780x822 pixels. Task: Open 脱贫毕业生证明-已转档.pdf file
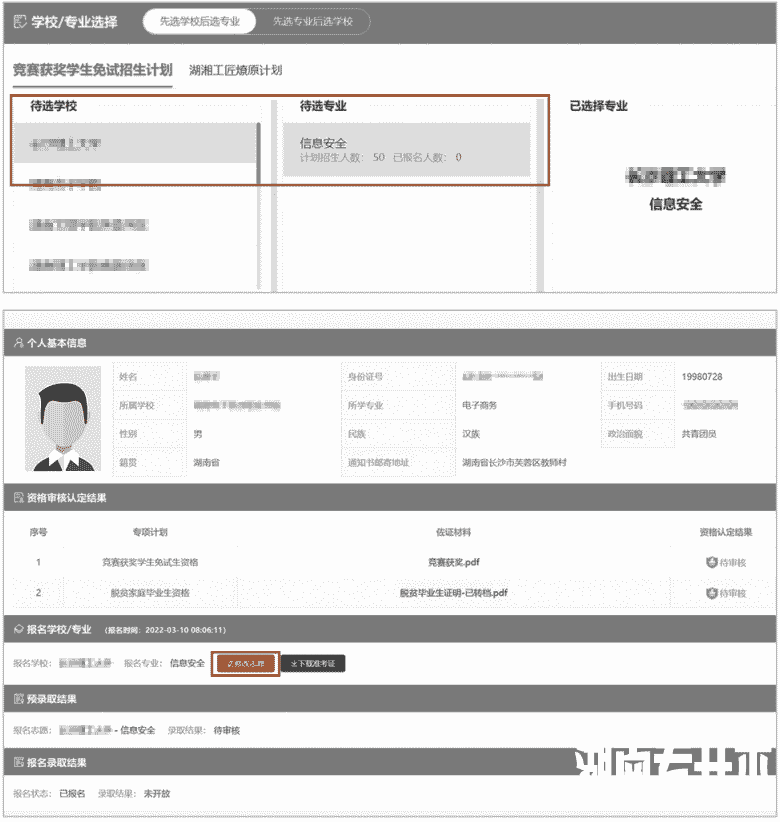pos(453,593)
